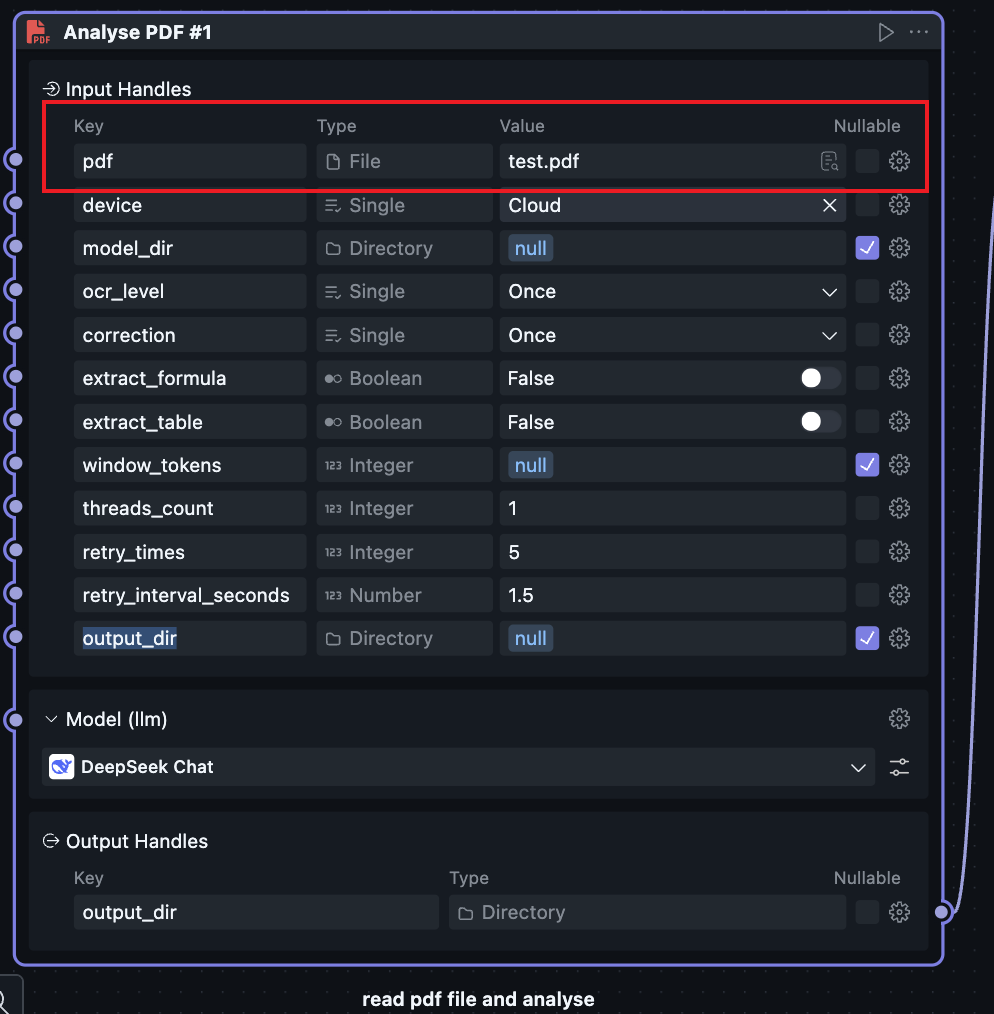The image size is (994, 1014).
Task: Collapse the Model (llm) section
Action: [x=52, y=719]
